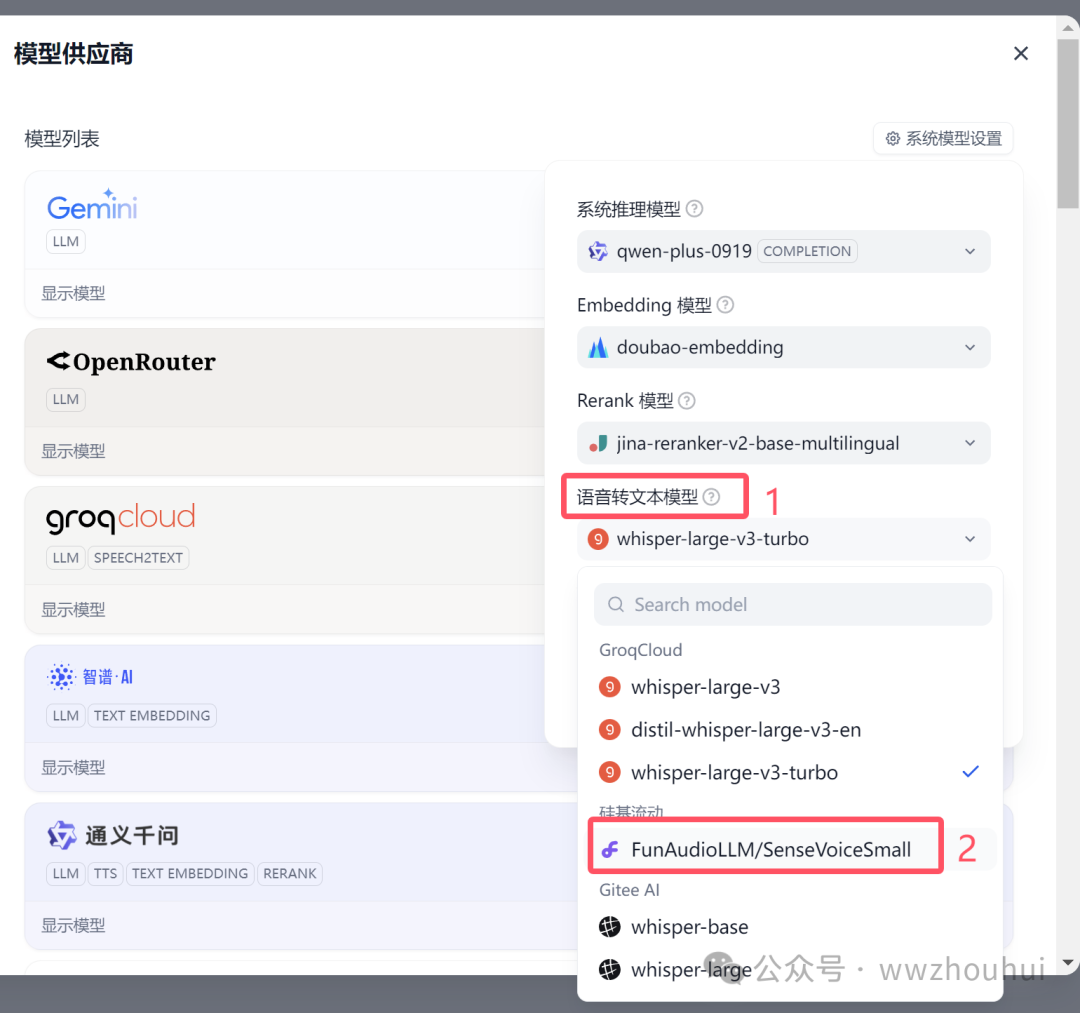Click the OpenRouter provider logo
Image resolution: width=1080 pixels, height=1013 pixels.
coord(131,362)
